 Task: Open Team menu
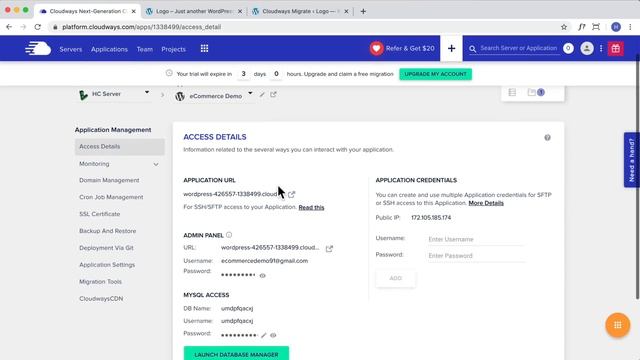click(144, 49)
